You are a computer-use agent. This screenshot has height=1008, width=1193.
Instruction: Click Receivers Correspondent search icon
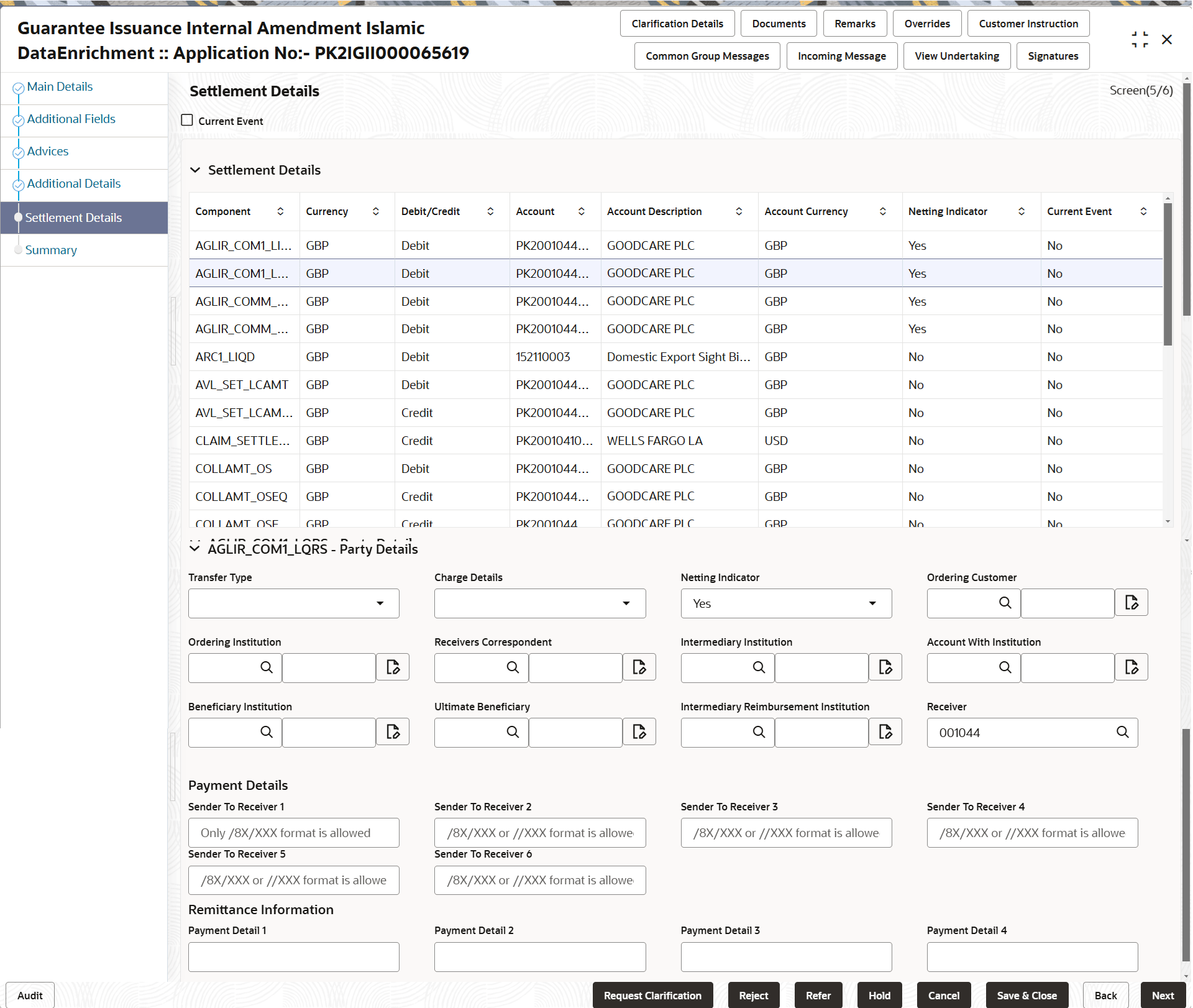coord(513,667)
